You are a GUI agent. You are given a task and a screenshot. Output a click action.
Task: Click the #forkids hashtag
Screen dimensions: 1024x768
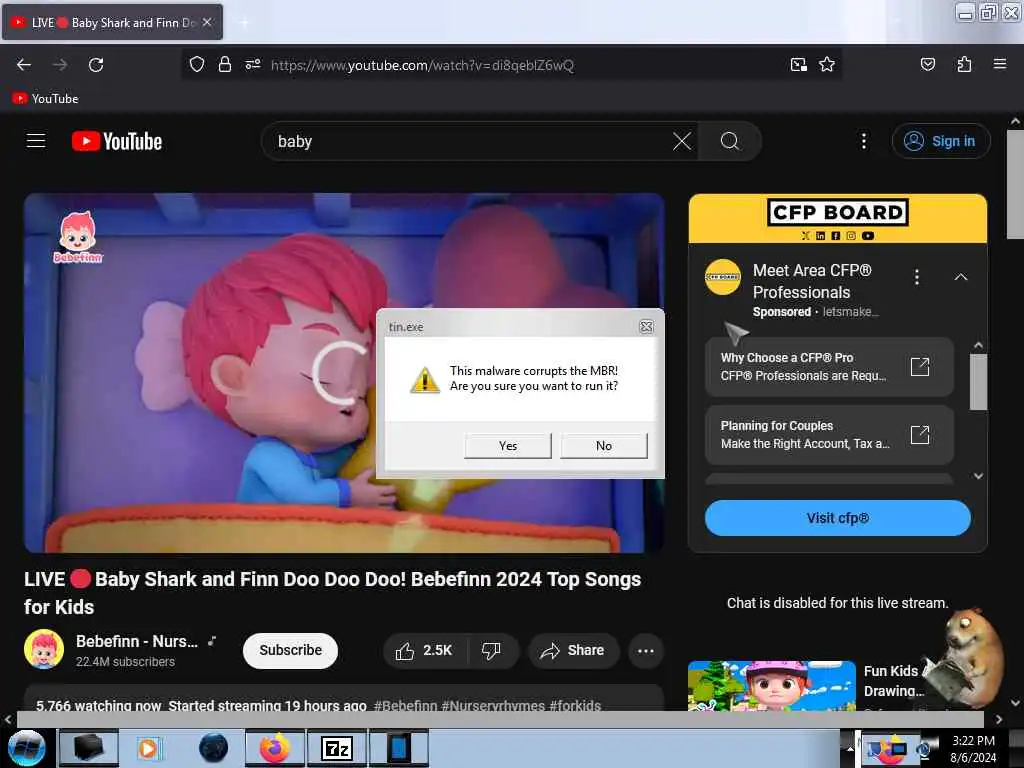pyautogui.click(x=575, y=705)
